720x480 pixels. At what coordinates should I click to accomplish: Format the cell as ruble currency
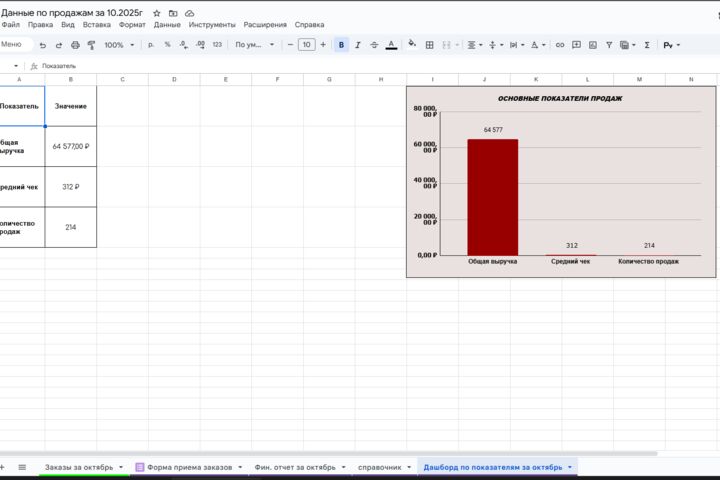point(151,45)
